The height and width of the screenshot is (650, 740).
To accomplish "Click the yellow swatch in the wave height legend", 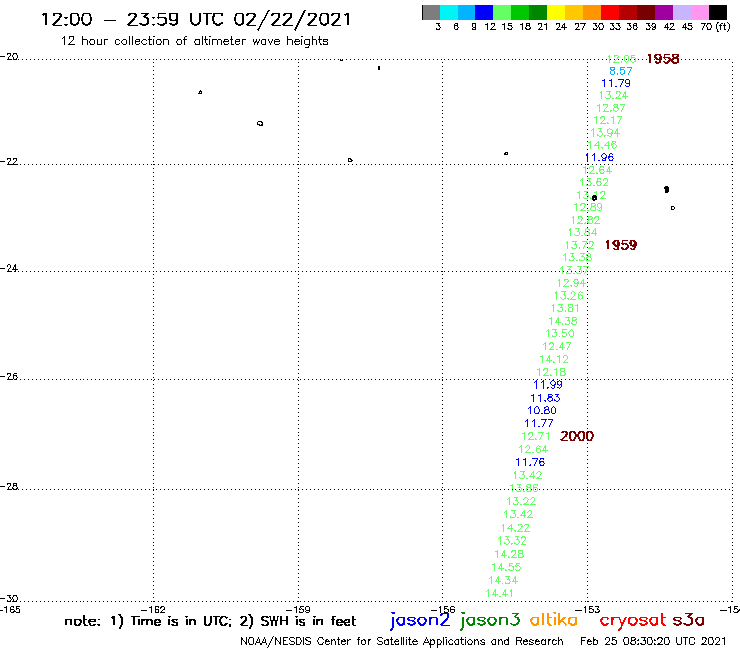I will coord(556,12).
